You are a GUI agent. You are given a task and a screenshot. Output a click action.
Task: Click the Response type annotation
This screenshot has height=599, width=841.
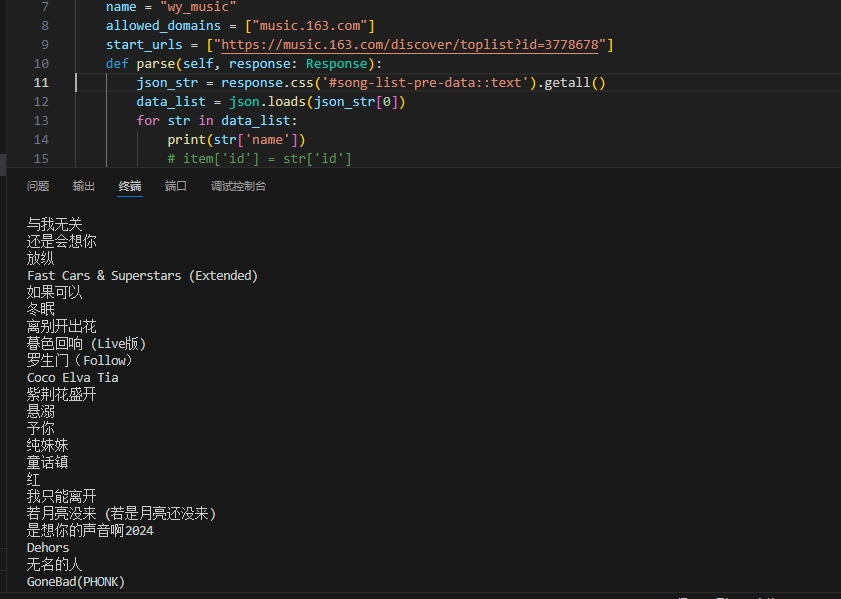(x=336, y=64)
